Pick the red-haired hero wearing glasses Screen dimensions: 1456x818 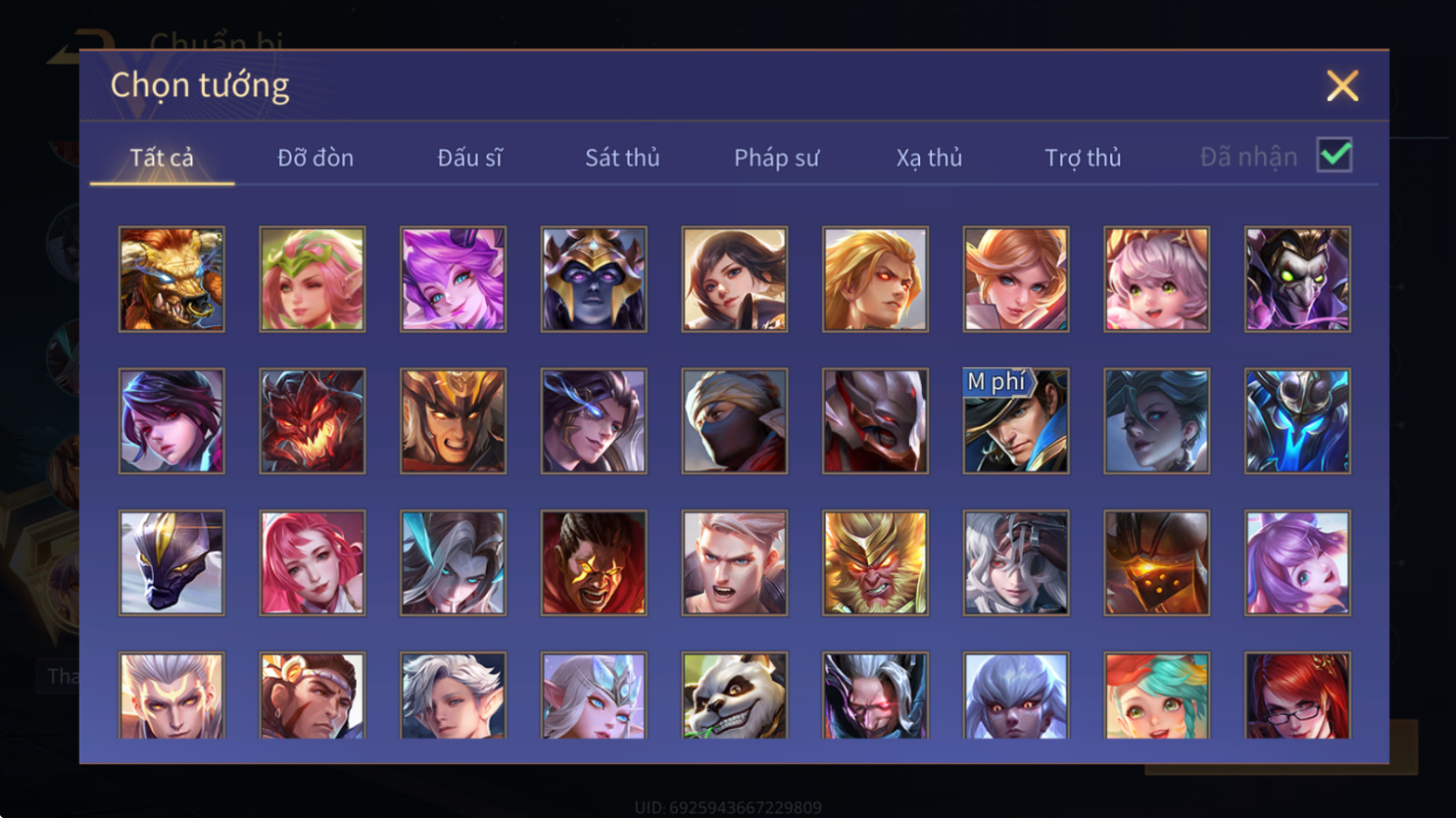[x=1297, y=696]
